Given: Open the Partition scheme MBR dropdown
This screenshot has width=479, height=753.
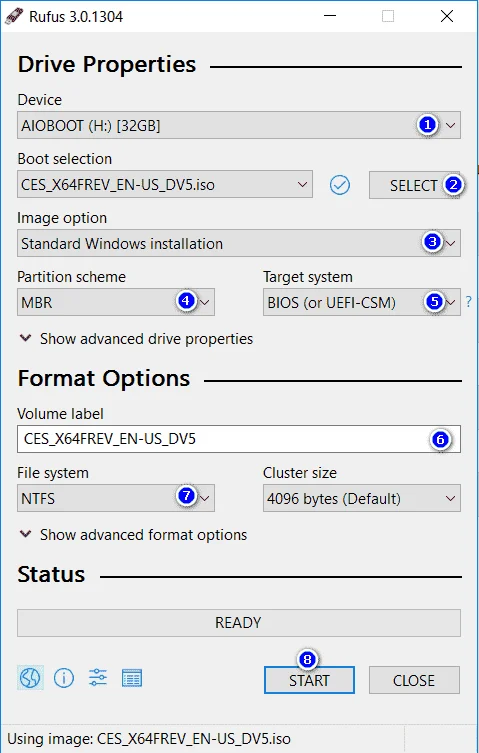Looking at the screenshot, I should point(116,302).
